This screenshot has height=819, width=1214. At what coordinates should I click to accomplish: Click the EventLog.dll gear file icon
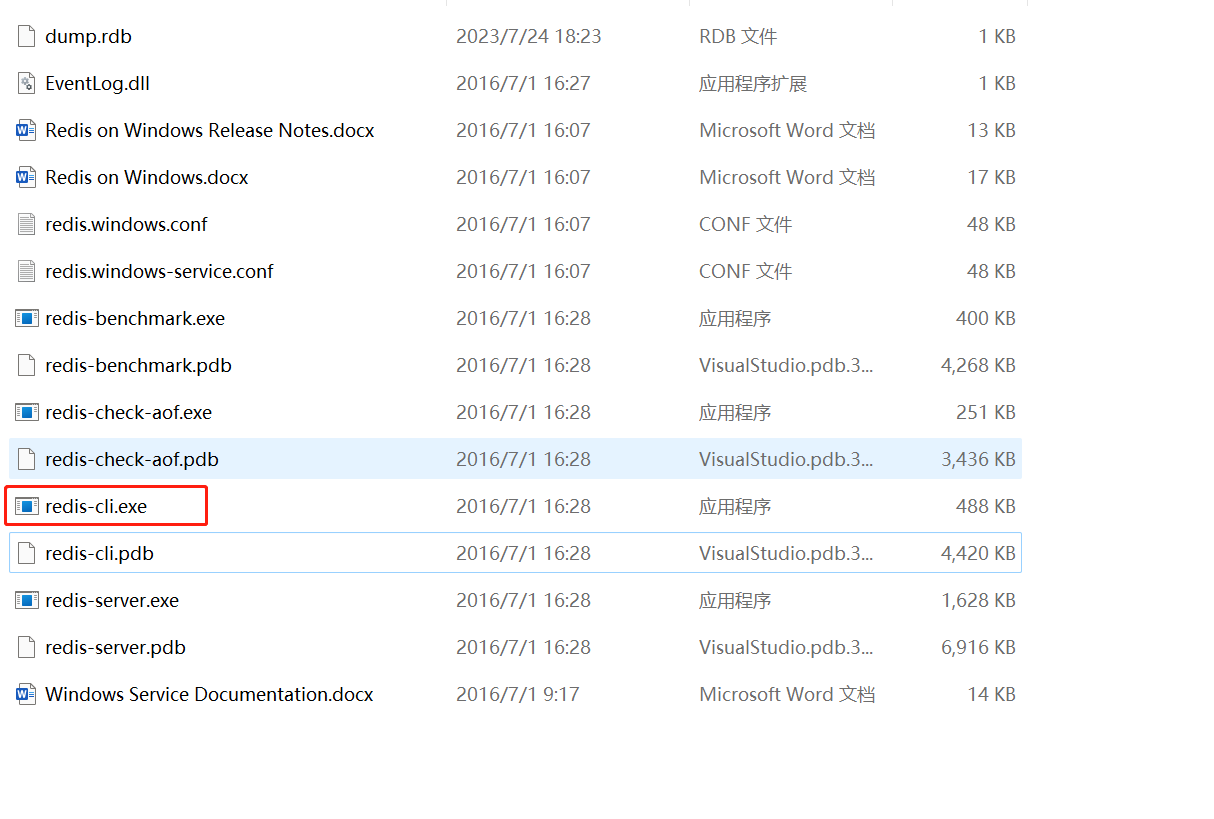pyautogui.click(x=27, y=83)
